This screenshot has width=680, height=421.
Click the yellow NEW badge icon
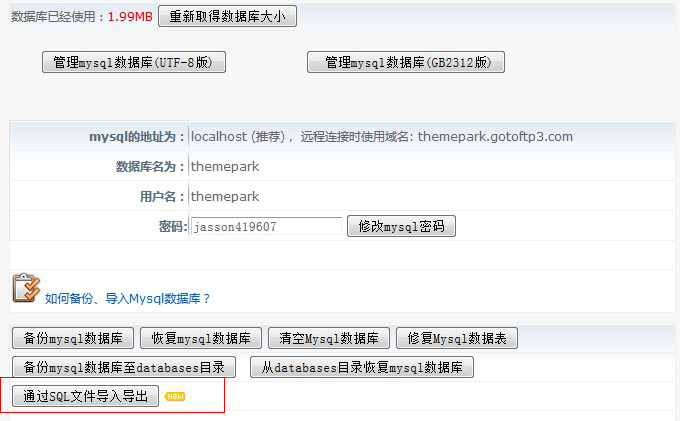[x=175, y=396]
